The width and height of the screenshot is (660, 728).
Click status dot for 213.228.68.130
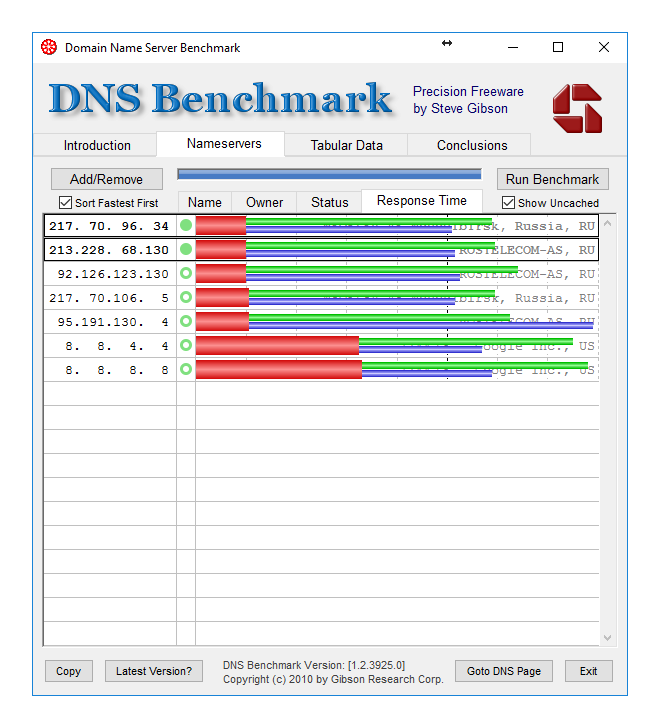tap(186, 249)
